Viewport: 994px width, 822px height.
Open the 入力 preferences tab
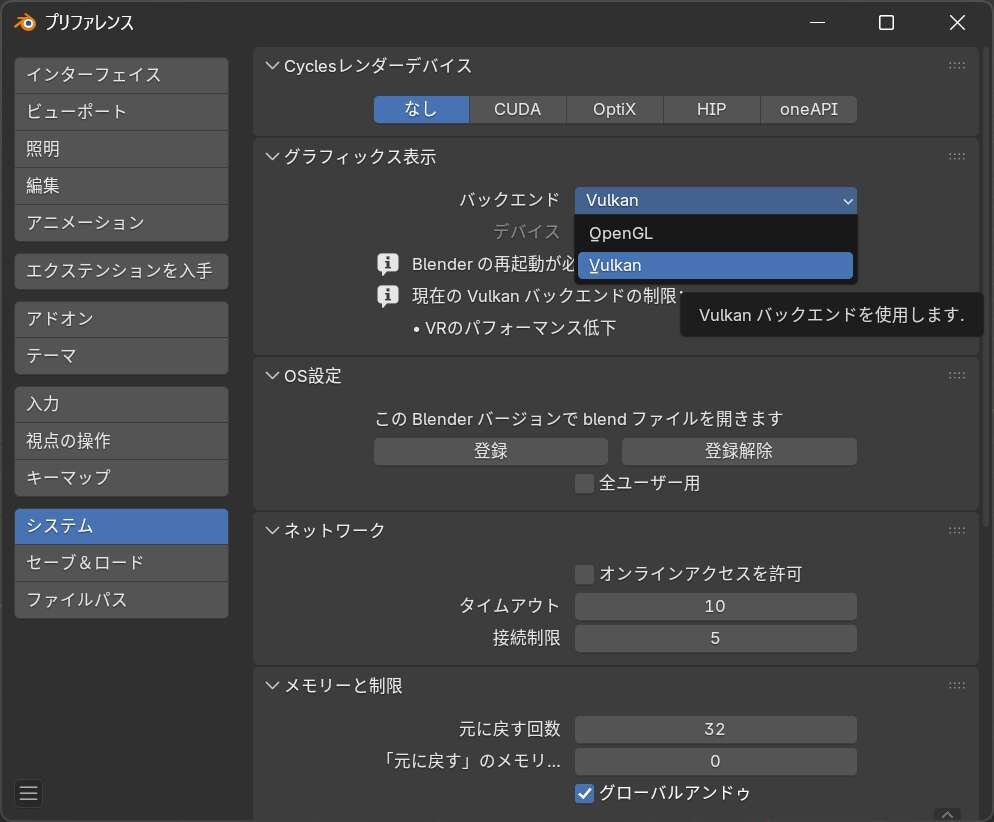click(121, 404)
